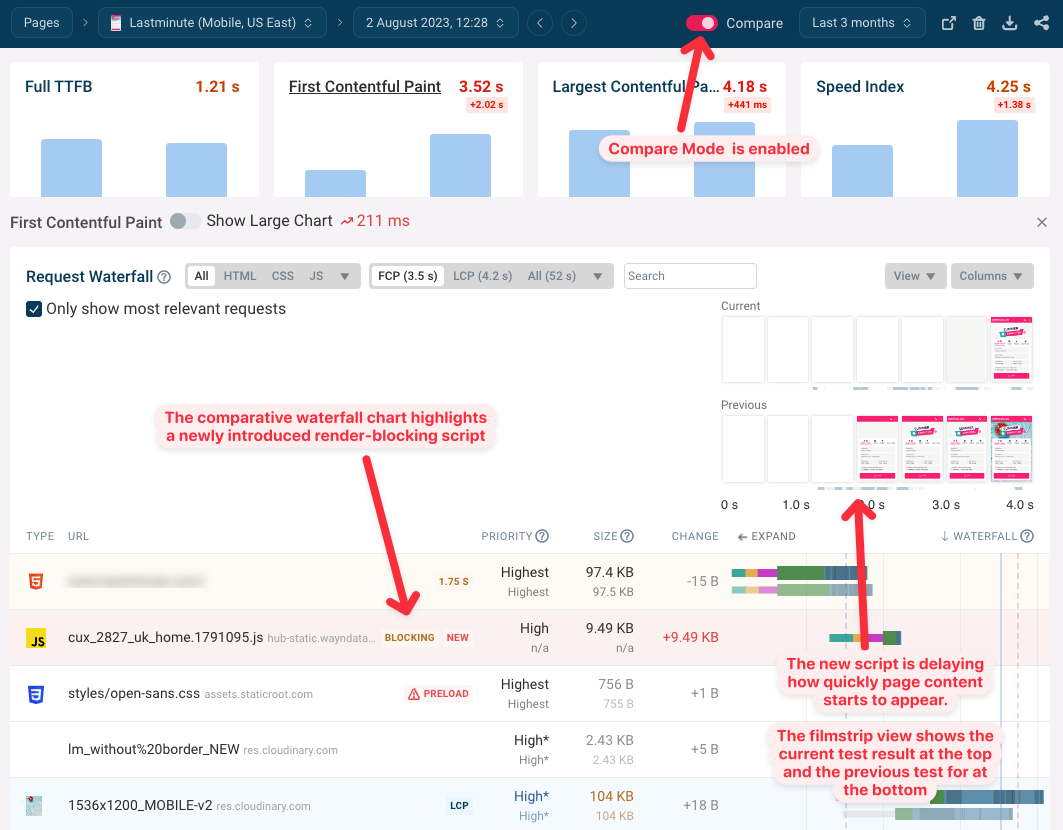Image resolution: width=1063 pixels, height=830 pixels.
Task: Click the SIZE column help icon
Action: tap(627, 536)
